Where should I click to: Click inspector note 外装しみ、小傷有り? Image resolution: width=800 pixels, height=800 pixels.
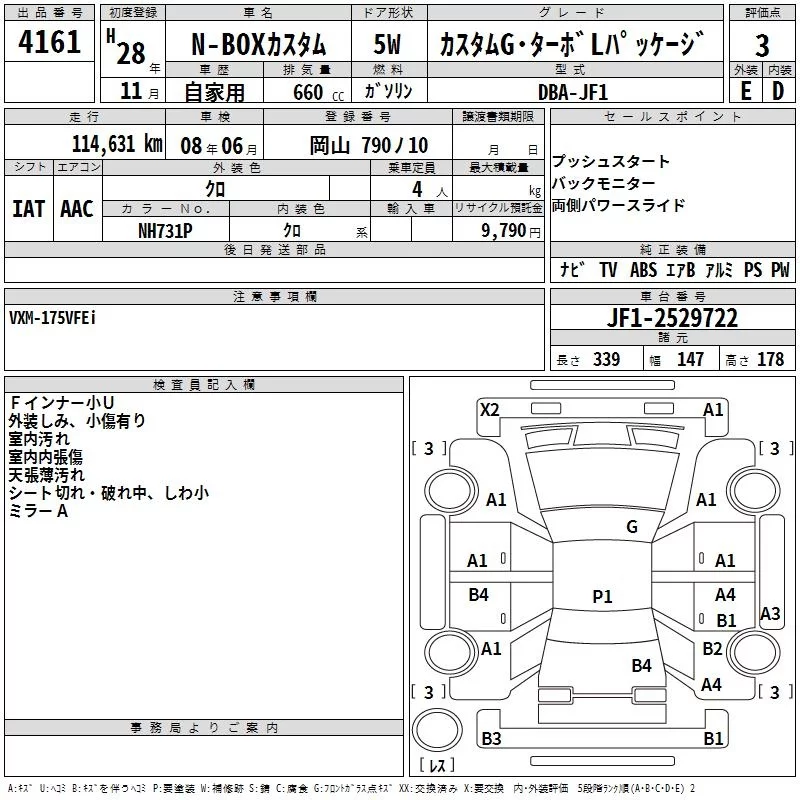(77, 420)
